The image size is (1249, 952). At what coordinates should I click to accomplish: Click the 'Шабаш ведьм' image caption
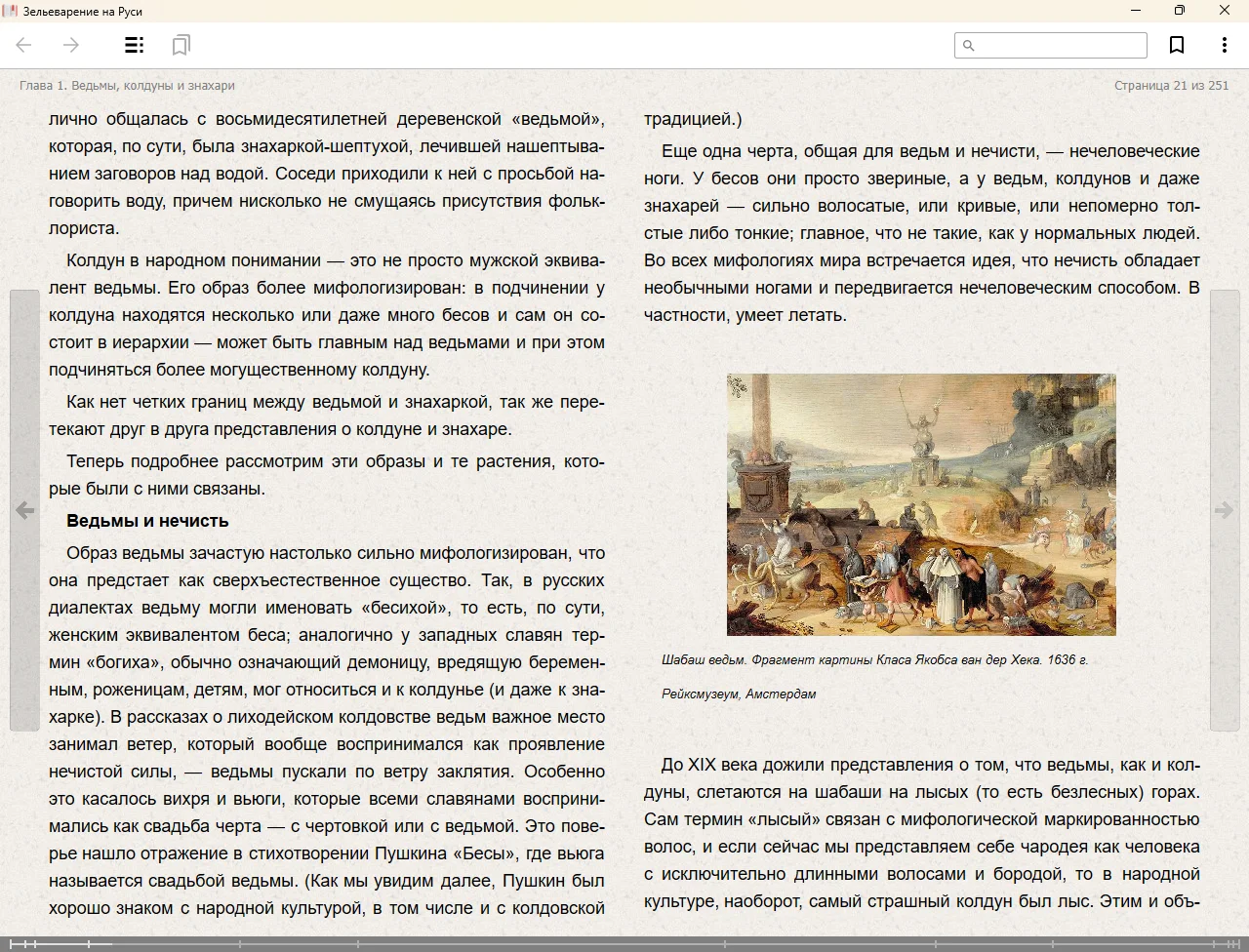(x=874, y=660)
